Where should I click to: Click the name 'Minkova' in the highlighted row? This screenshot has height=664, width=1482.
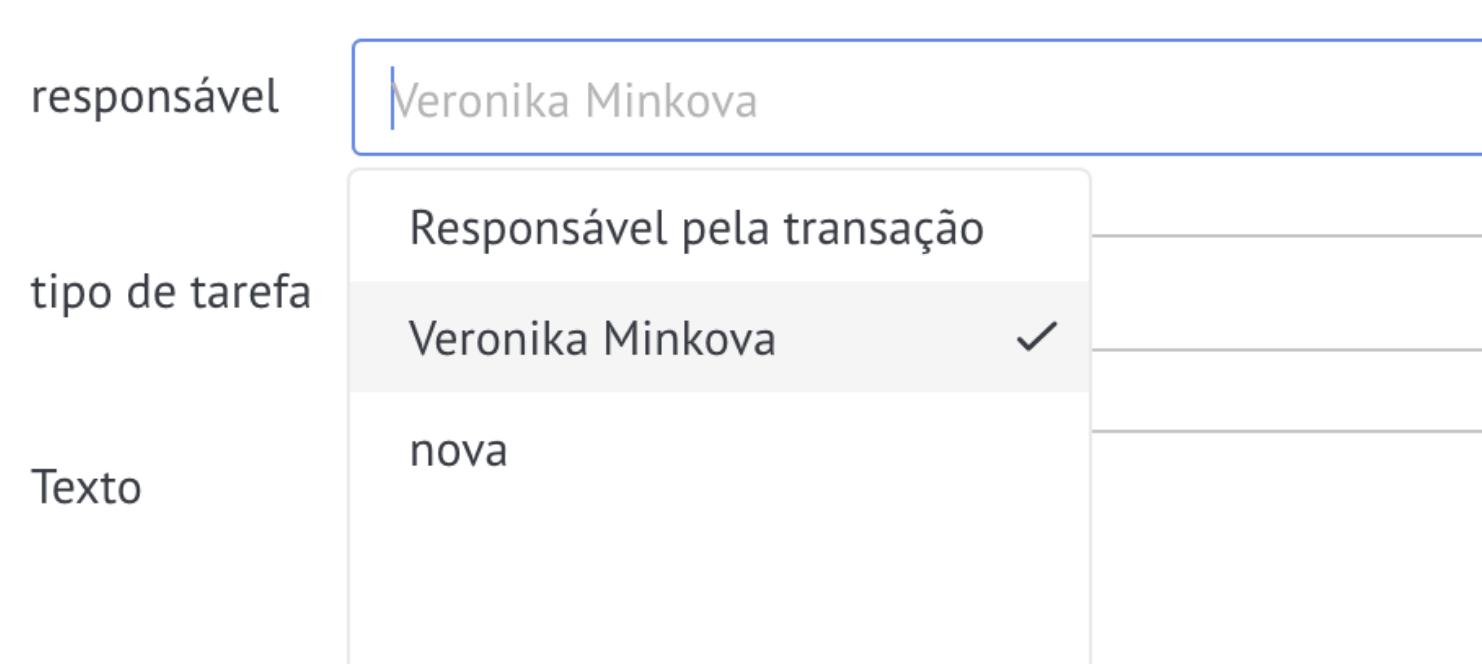(x=690, y=339)
